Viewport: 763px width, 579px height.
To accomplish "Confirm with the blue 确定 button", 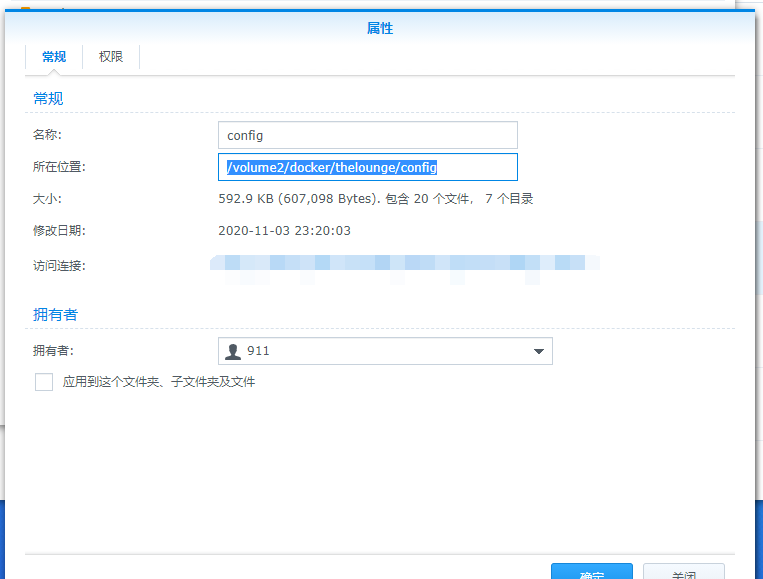I will pos(592,572).
